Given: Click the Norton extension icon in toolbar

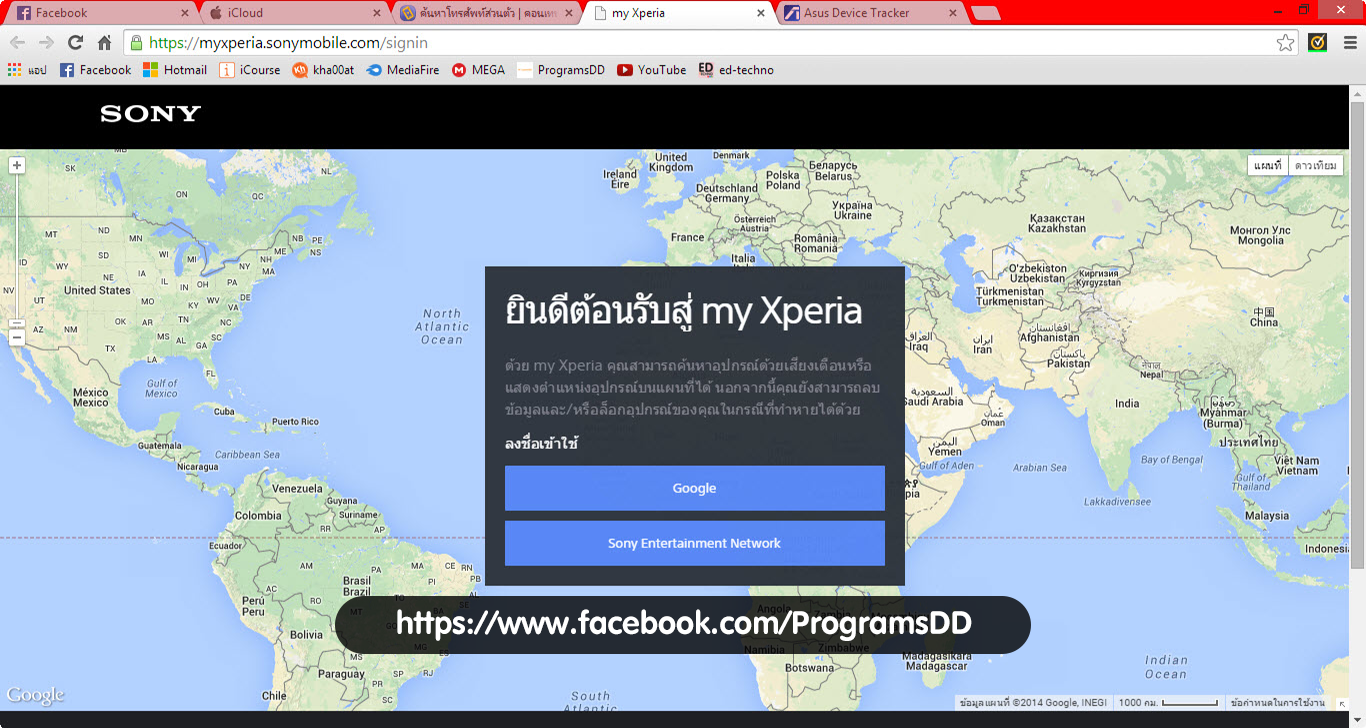Looking at the screenshot, I should (x=1318, y=42).
